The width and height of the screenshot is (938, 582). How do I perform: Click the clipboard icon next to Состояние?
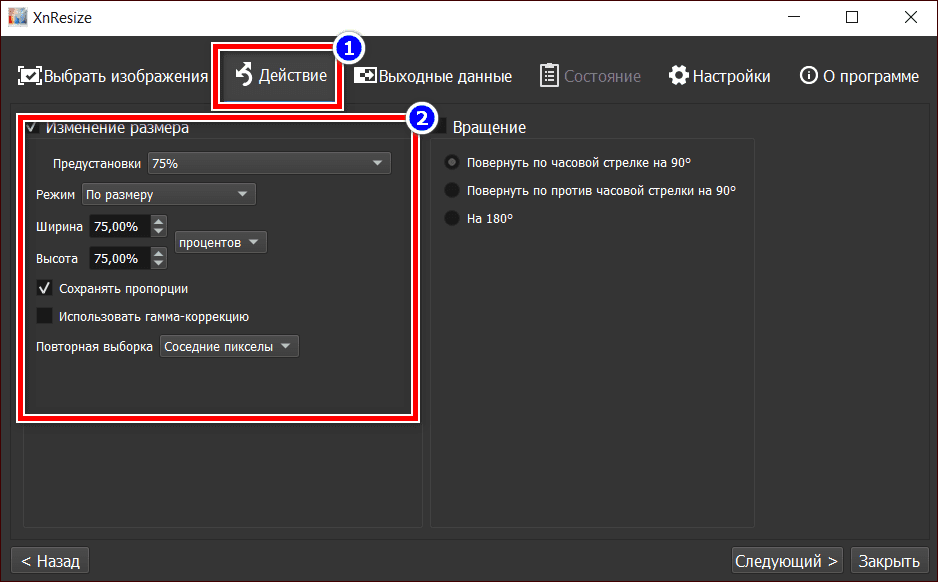pyautogui.click(x=550, y=75)
